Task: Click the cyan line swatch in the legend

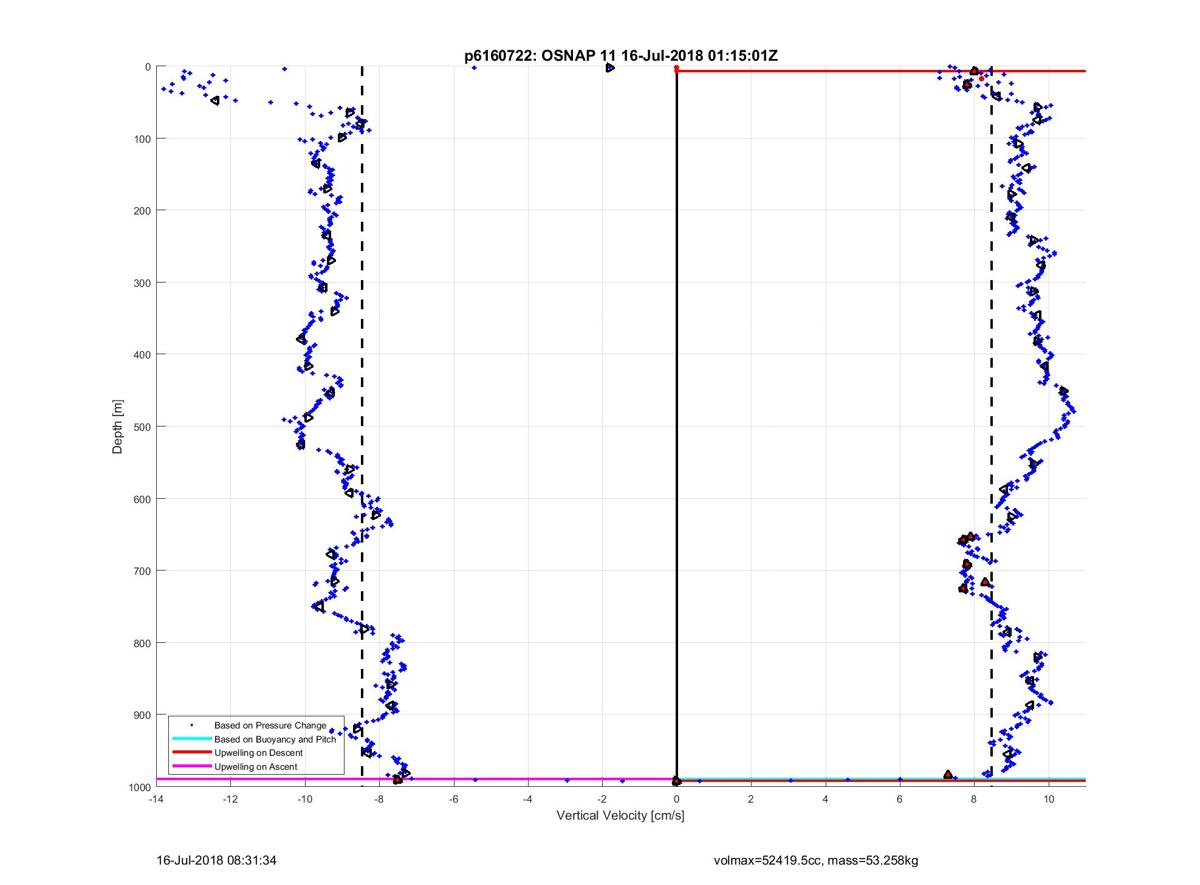Action: (191, 739)
